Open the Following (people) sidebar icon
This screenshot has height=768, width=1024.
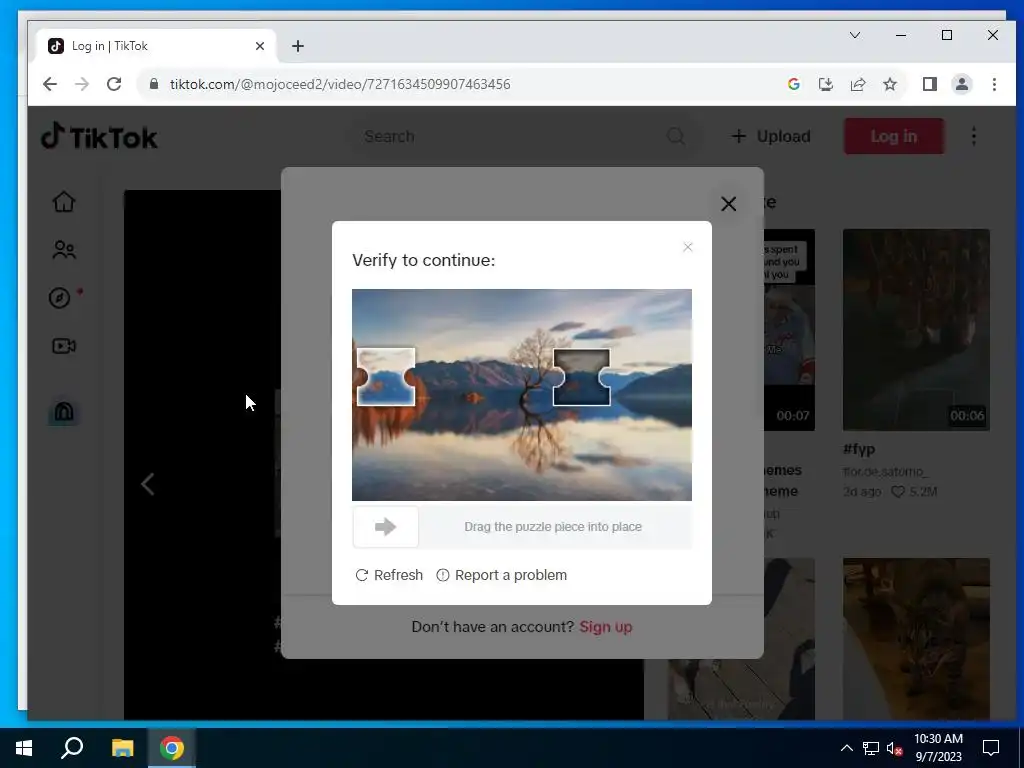click(64, 249)
